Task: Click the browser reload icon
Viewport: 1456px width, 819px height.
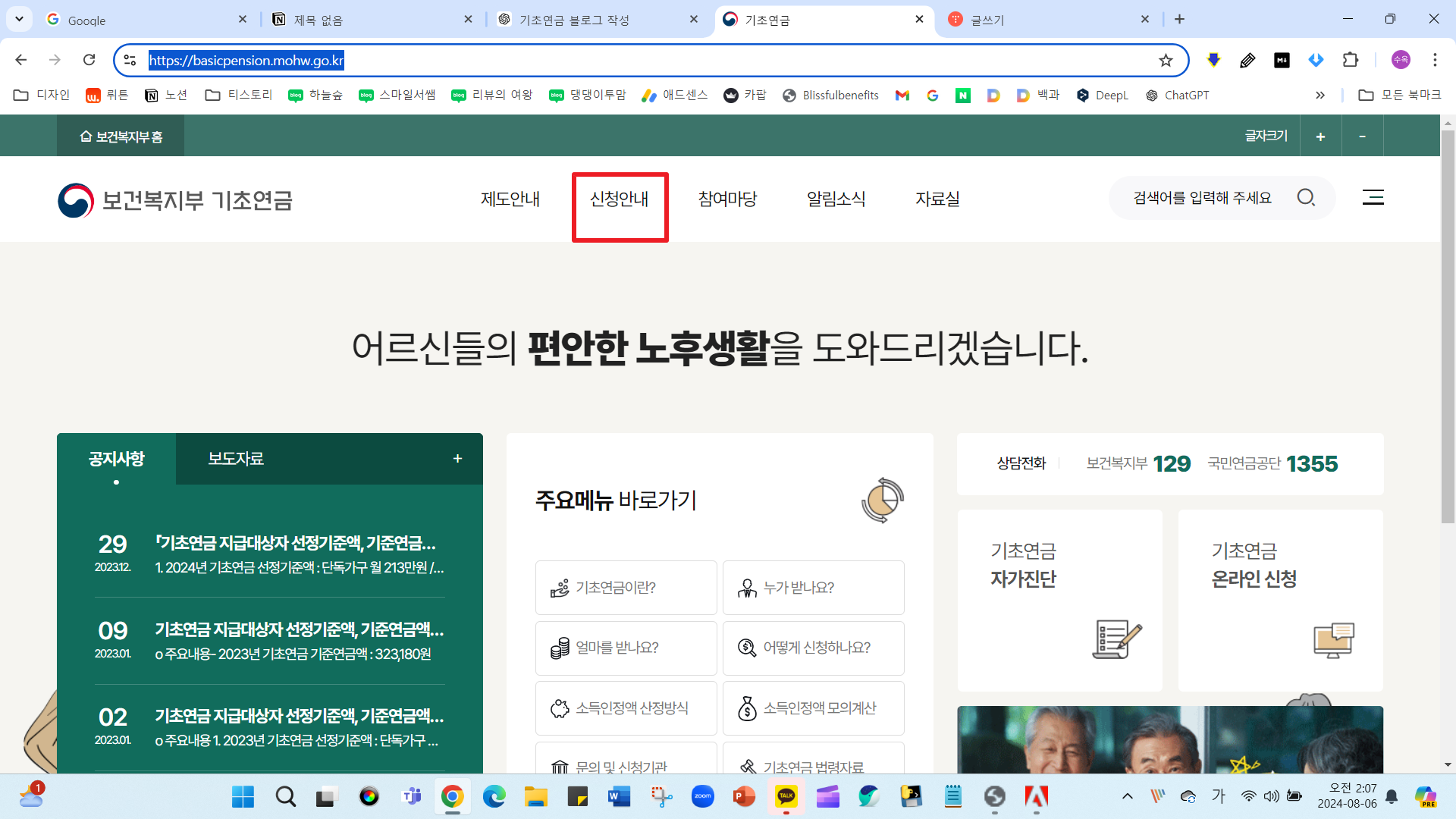Action: click(89, 60)
